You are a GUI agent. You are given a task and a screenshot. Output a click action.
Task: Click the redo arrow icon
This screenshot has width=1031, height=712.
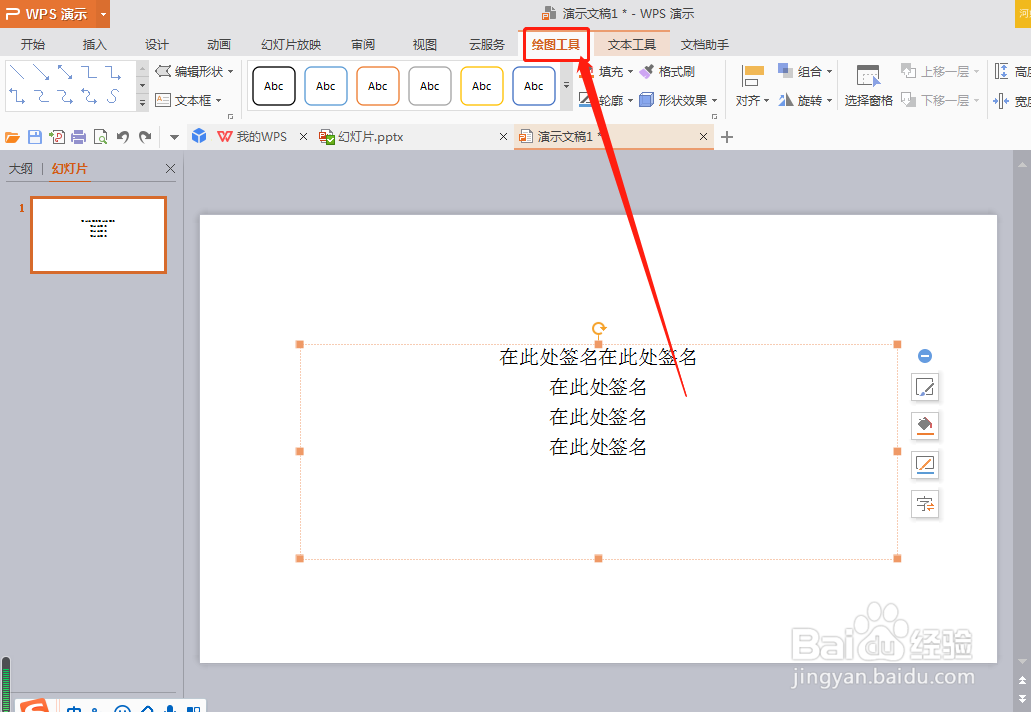pyautogui.click(x=145, y=137)
